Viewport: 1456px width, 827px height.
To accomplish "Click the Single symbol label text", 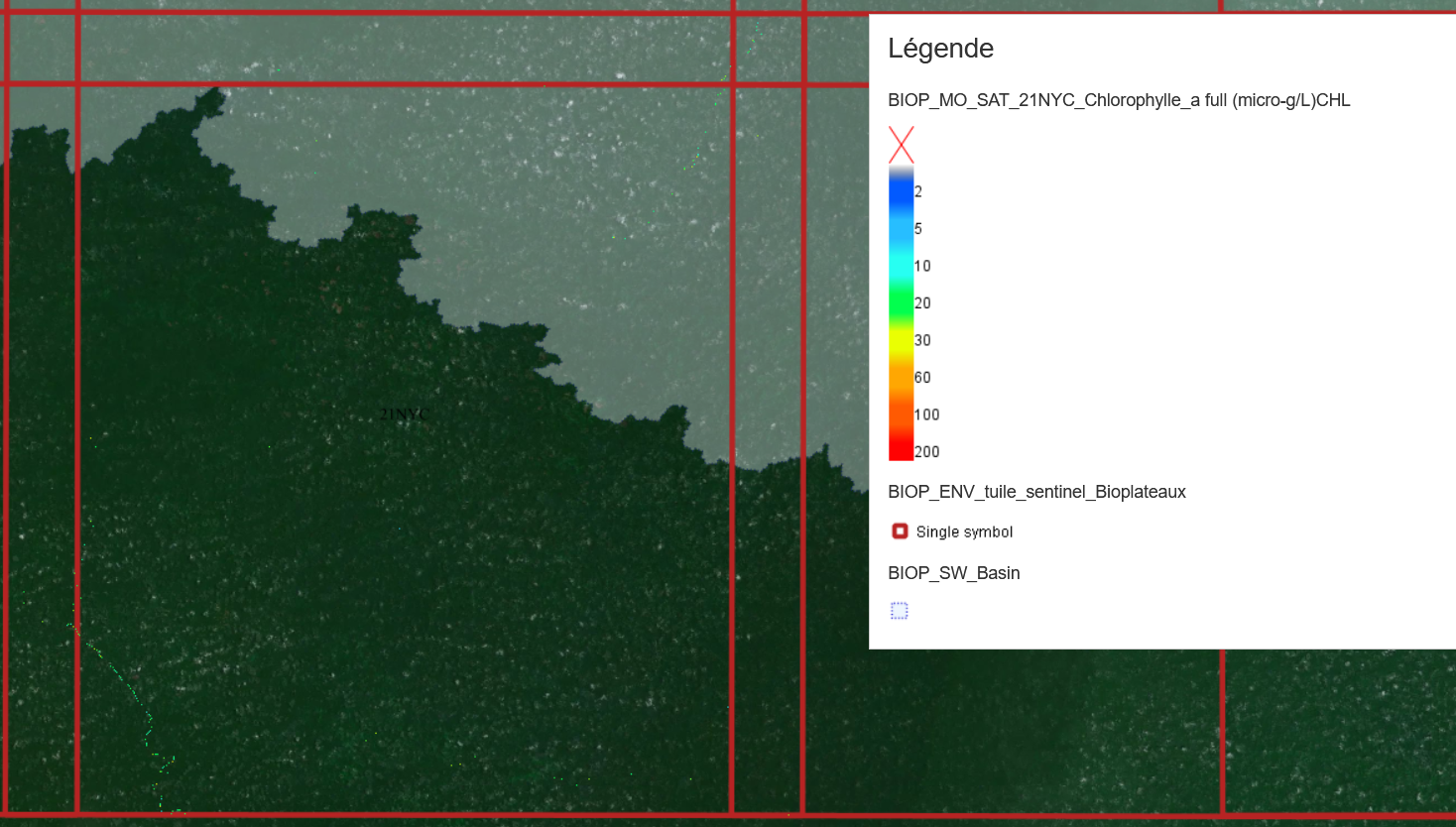I will pyautogui.click(x=964, y=532).
